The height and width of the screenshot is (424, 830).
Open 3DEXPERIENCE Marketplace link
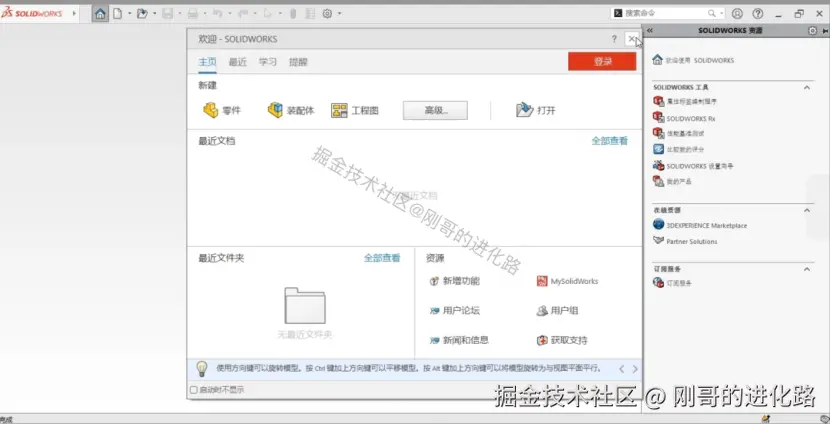pyautogui.click(x=700, y=225)
